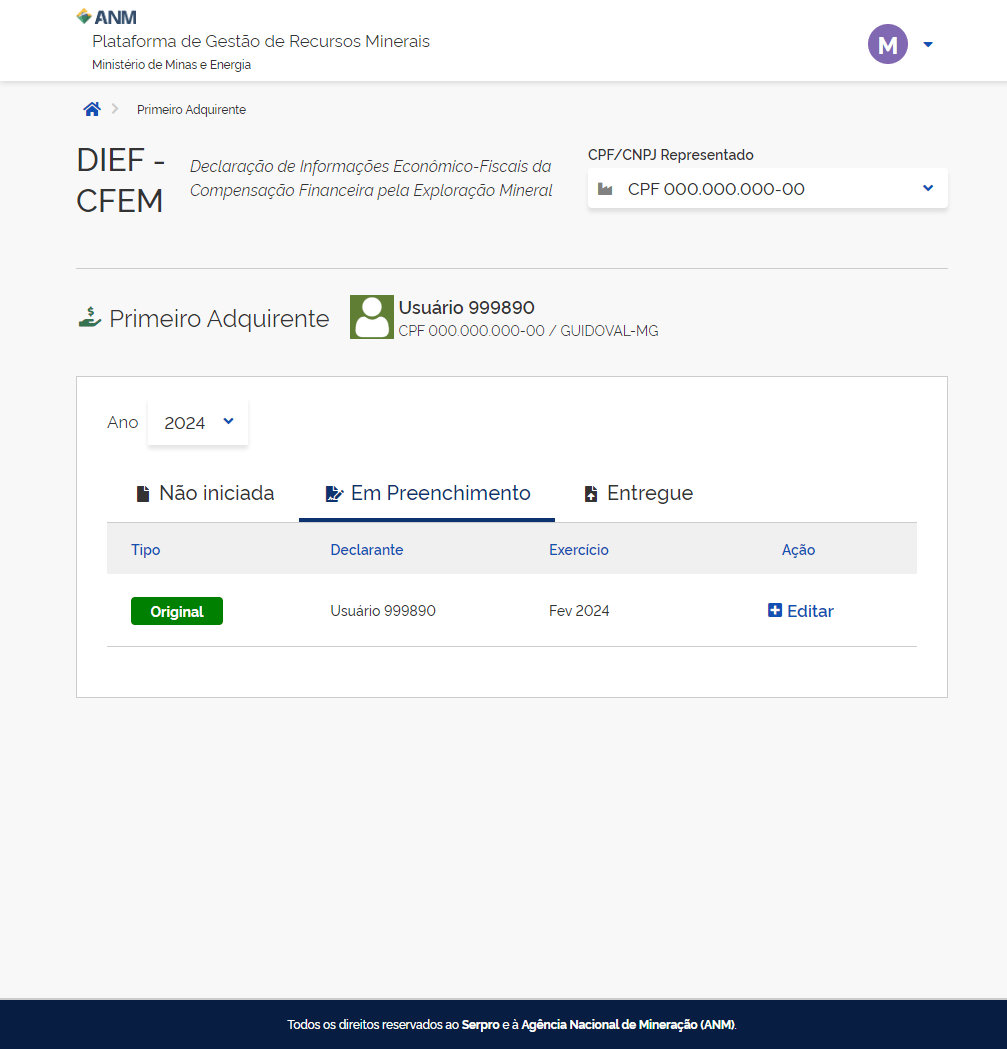Image resolution: width=1007 pixels, height=1049 pixels.
Task: Click the Não iniciada document icon
Action: (x=143, y=494)
